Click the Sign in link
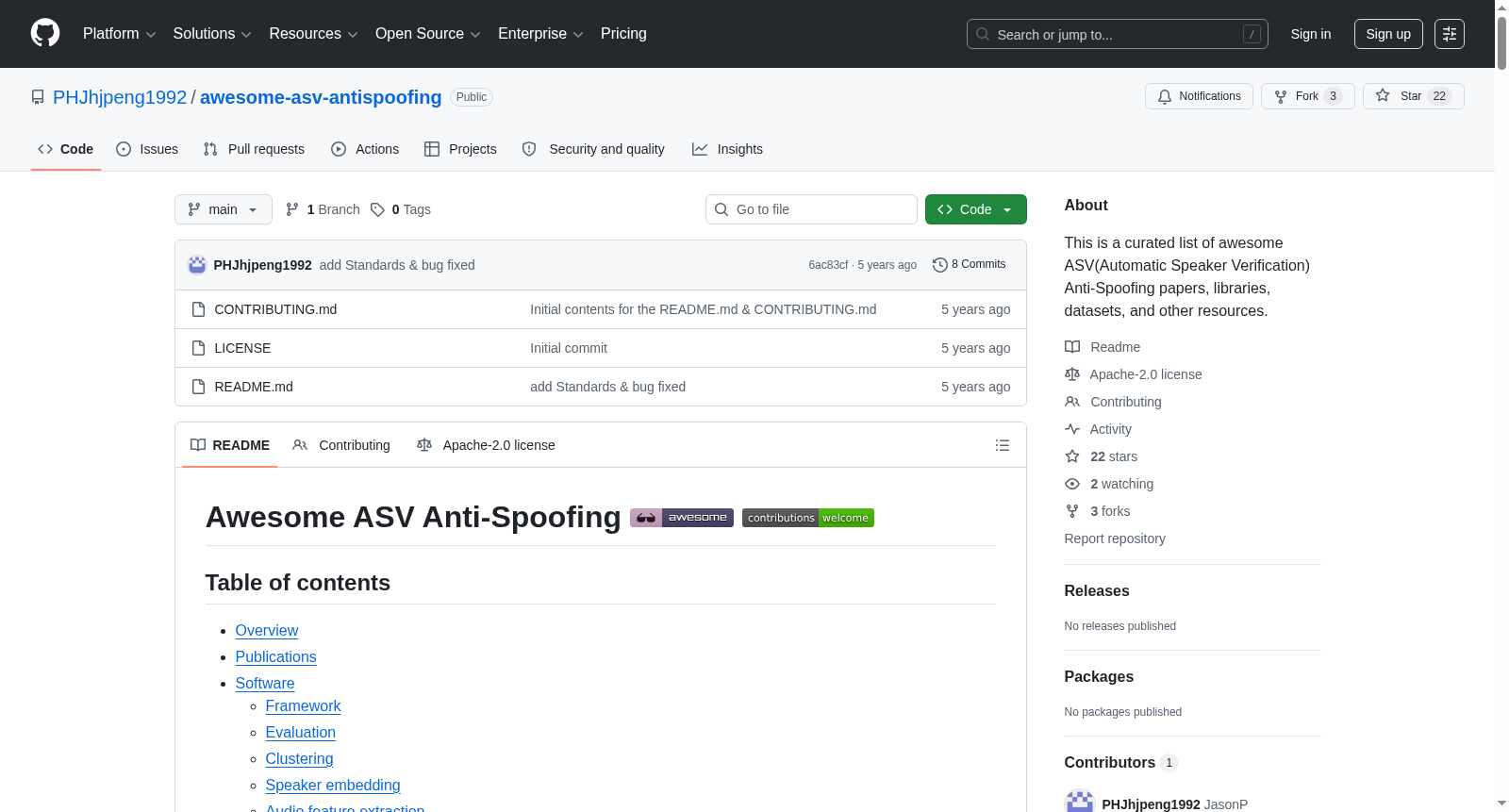Screen dimensions: 1509x812 click(1311, 34)
